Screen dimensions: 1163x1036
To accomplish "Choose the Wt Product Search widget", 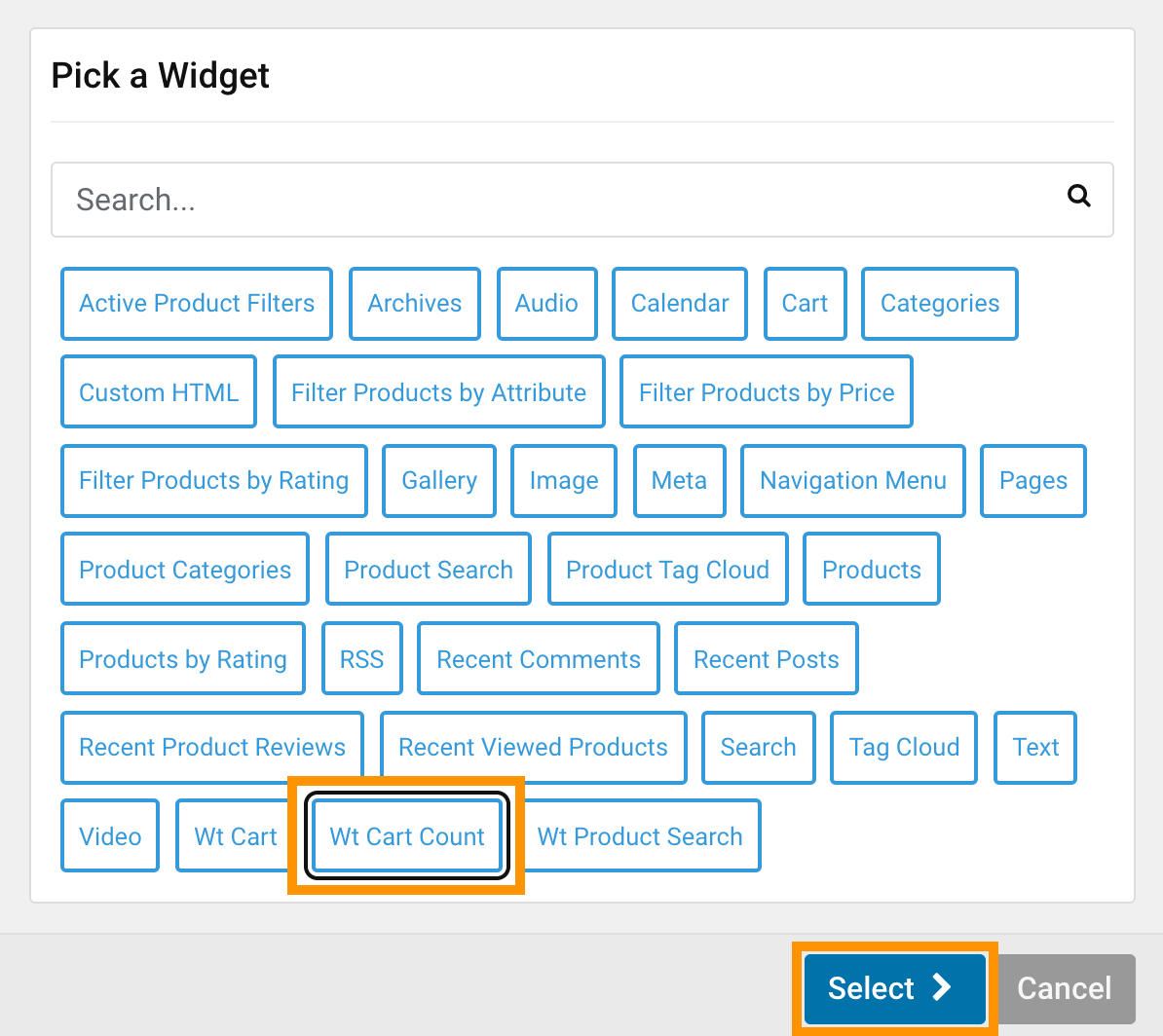I will pyautogui.click(x=639, y=835).
